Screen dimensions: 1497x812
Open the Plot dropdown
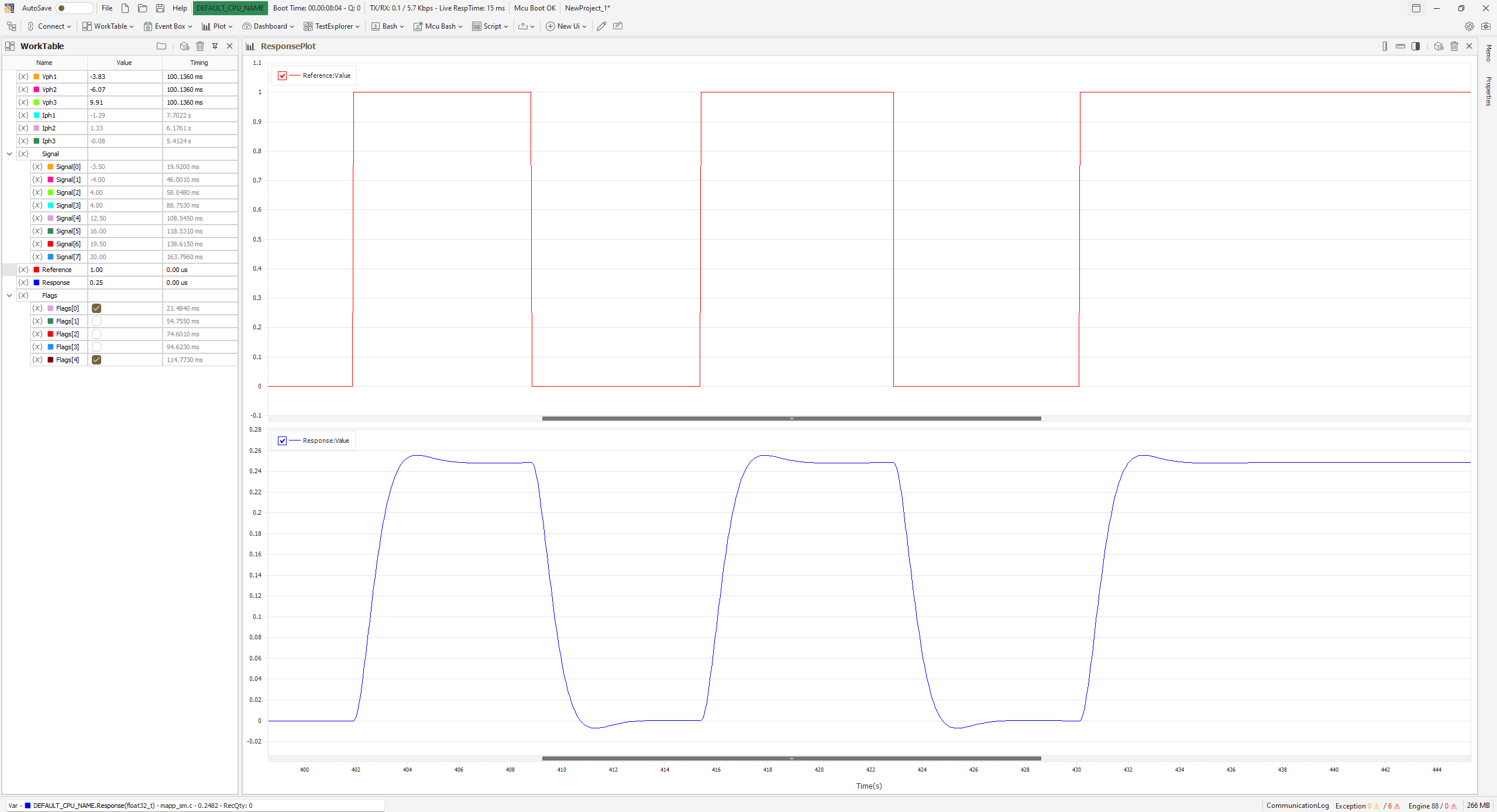click(217, 26)
